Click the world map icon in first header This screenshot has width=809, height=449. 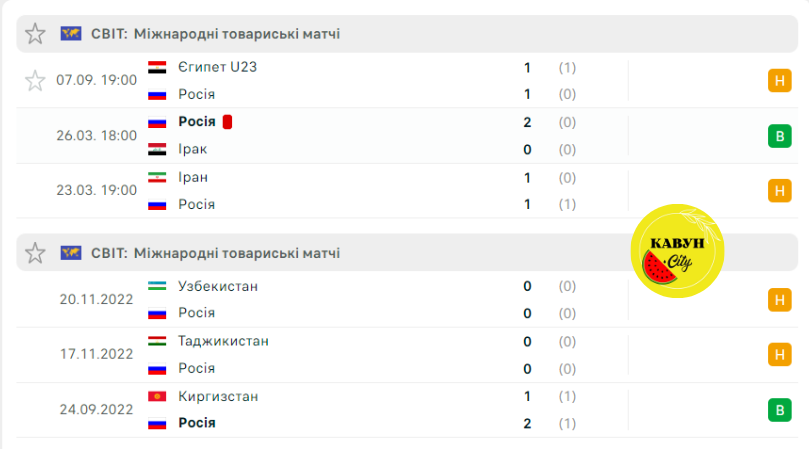[71, 34]
